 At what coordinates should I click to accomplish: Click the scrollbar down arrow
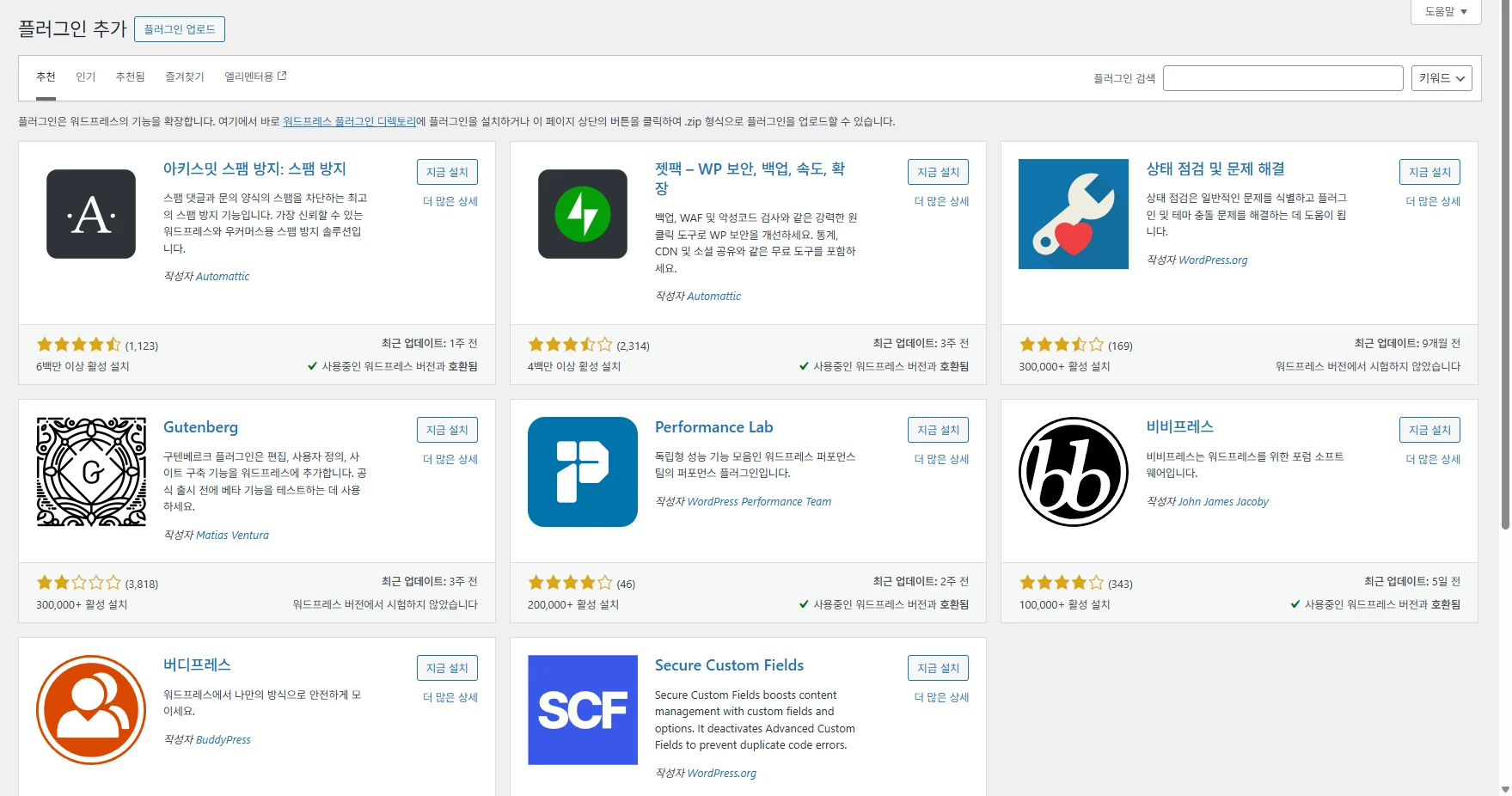(x=1504, y=789)
